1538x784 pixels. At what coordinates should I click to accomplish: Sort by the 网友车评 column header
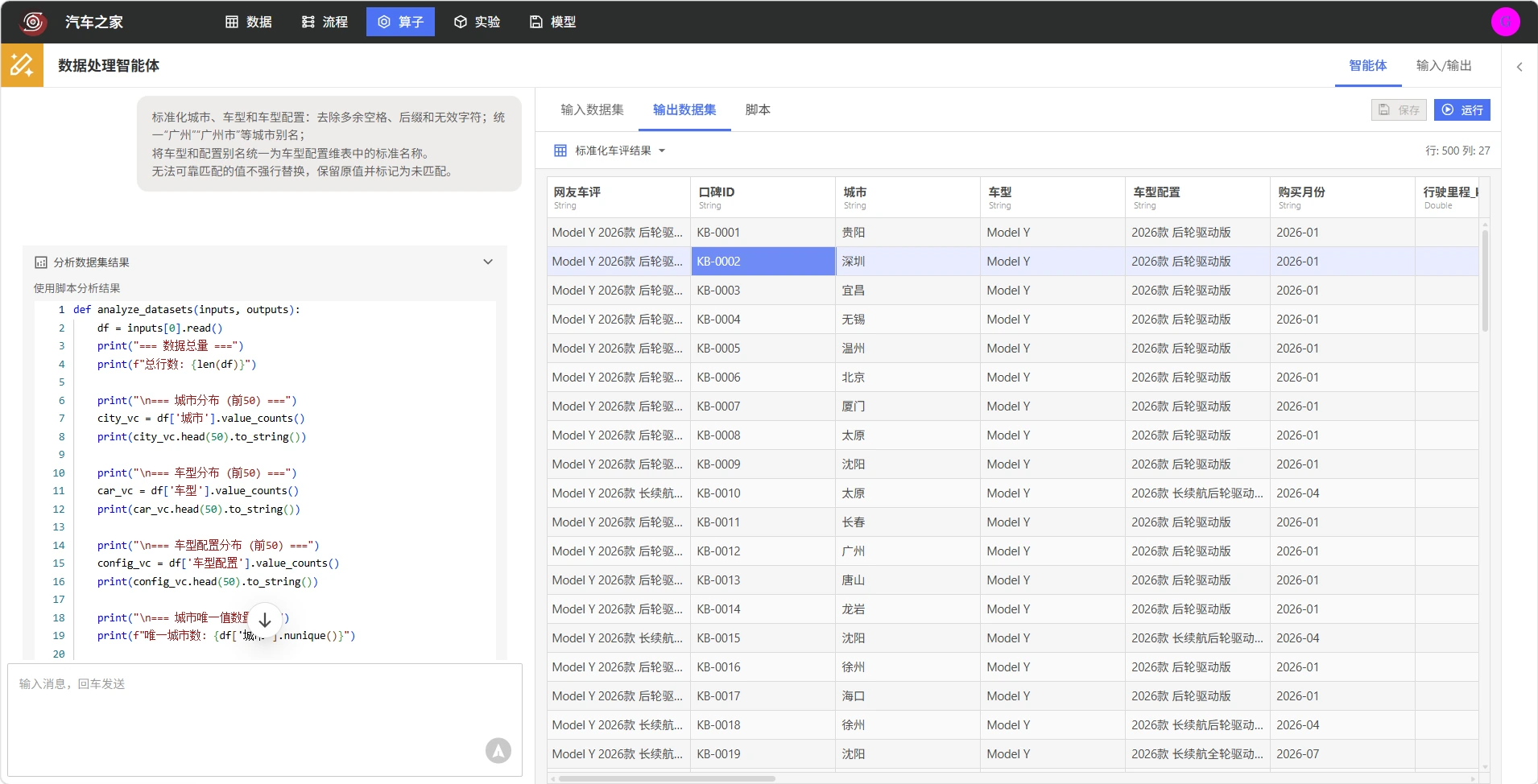[618, 197]
